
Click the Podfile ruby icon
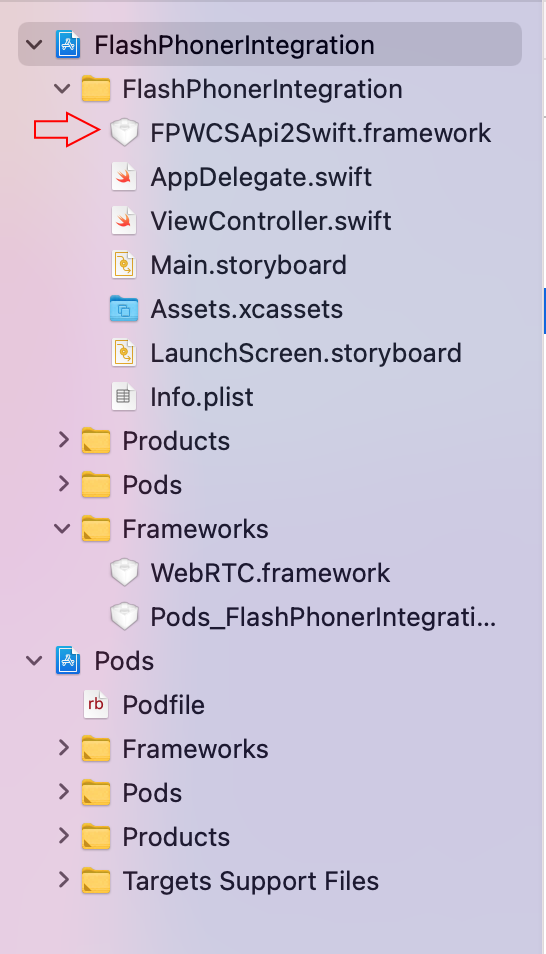tap(96, 705)
